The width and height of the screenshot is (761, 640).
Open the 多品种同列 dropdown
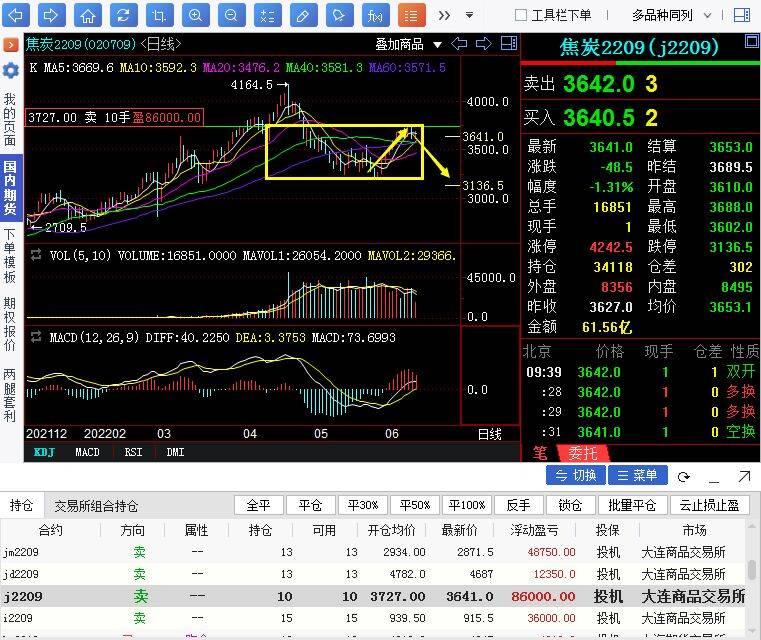coord(676,15)
